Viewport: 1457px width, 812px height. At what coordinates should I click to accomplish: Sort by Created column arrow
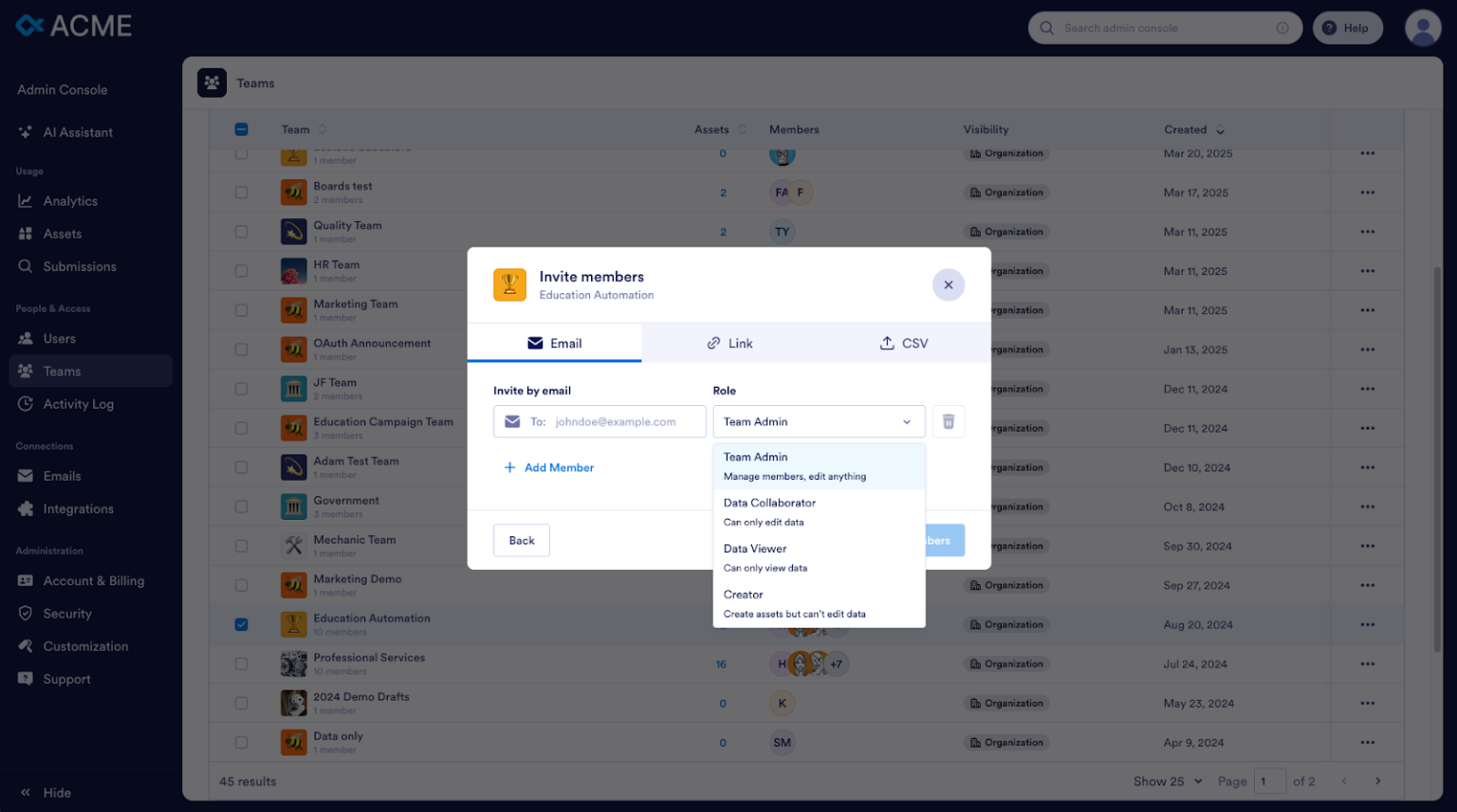(1221, 131)
